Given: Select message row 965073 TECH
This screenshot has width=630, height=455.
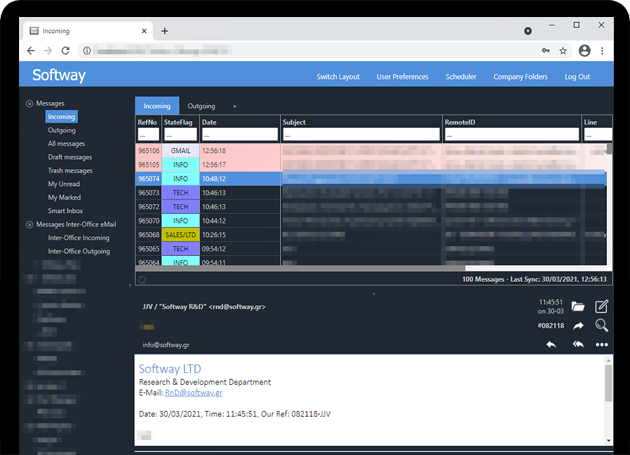Looking at the screenshot, I should tap(371, 193).
